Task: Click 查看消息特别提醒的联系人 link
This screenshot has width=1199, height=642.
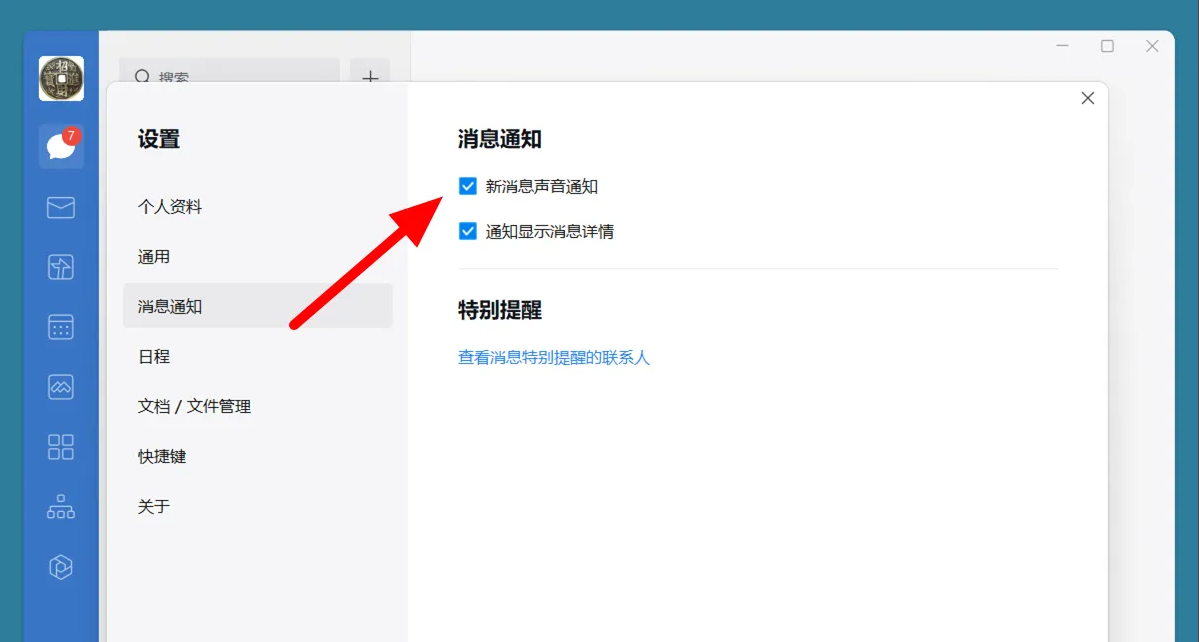Action: click(x=553, y=357)
